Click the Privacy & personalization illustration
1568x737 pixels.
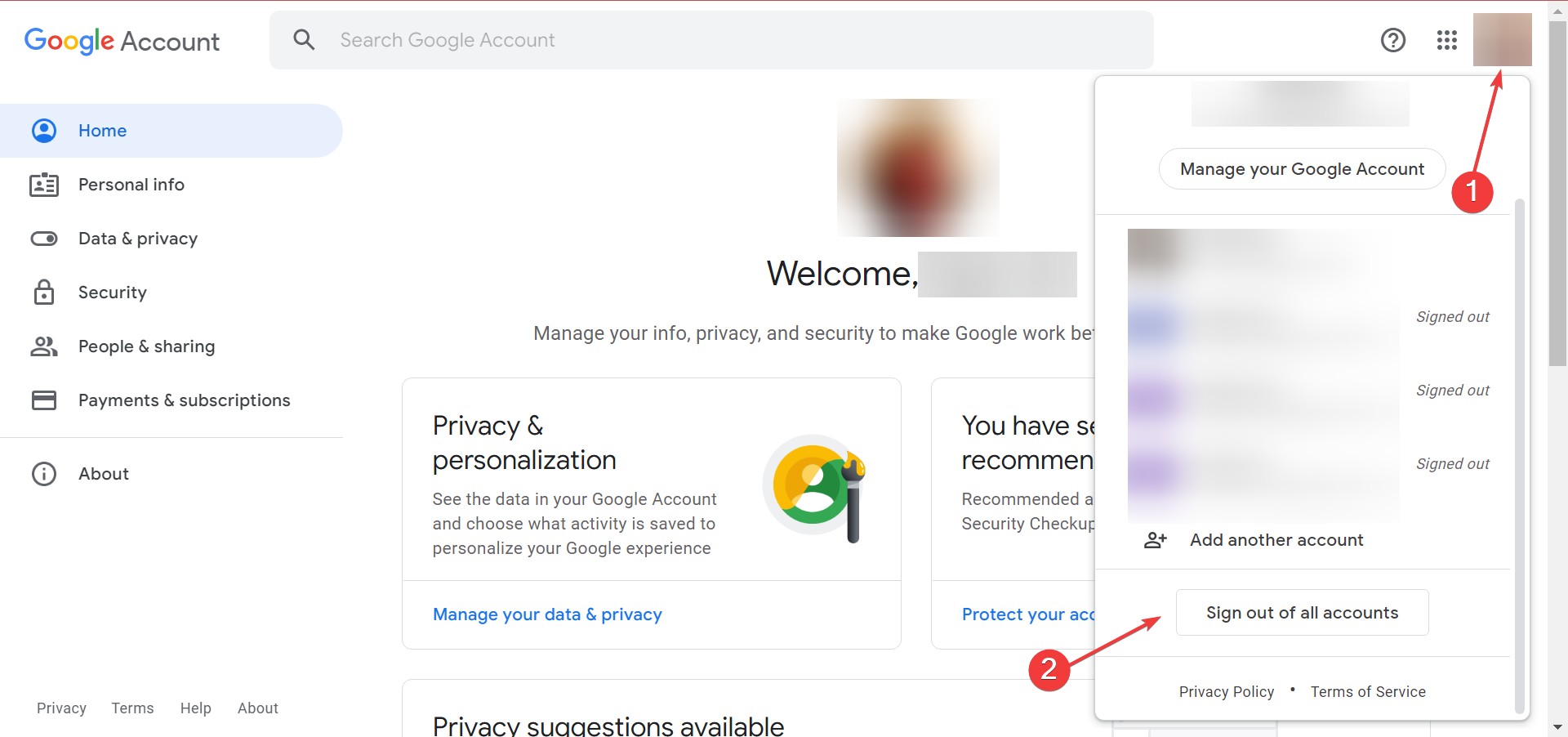[814, 488]
